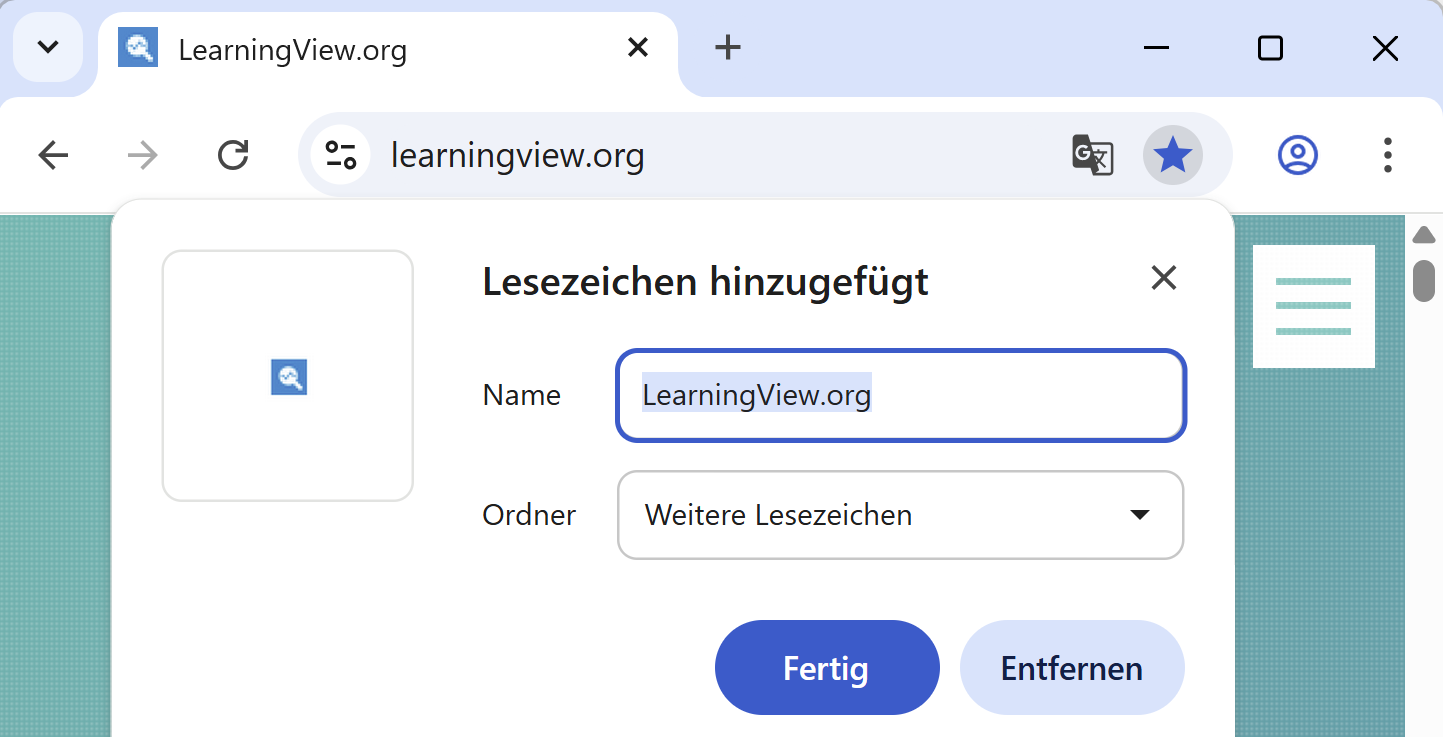Image resolution: width=1443 pixels, height=737 pixels.
Task: Open a new tab with plus button
Action: coord(728,47)
